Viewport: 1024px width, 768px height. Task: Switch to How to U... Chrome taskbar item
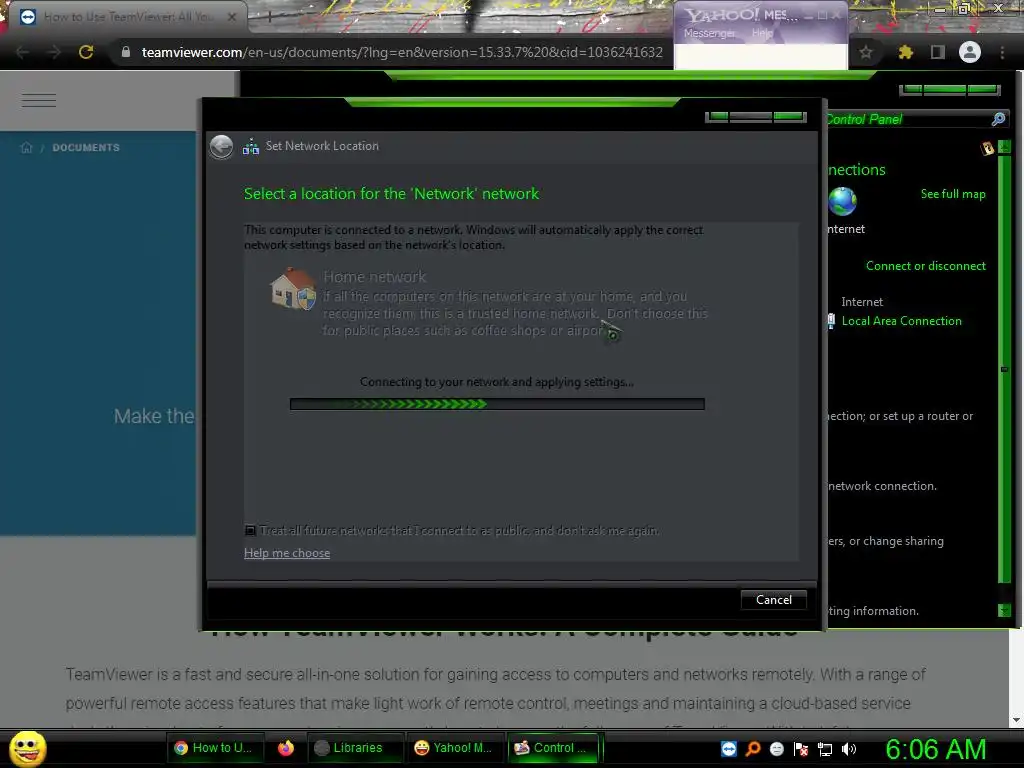tap(216, 748)
